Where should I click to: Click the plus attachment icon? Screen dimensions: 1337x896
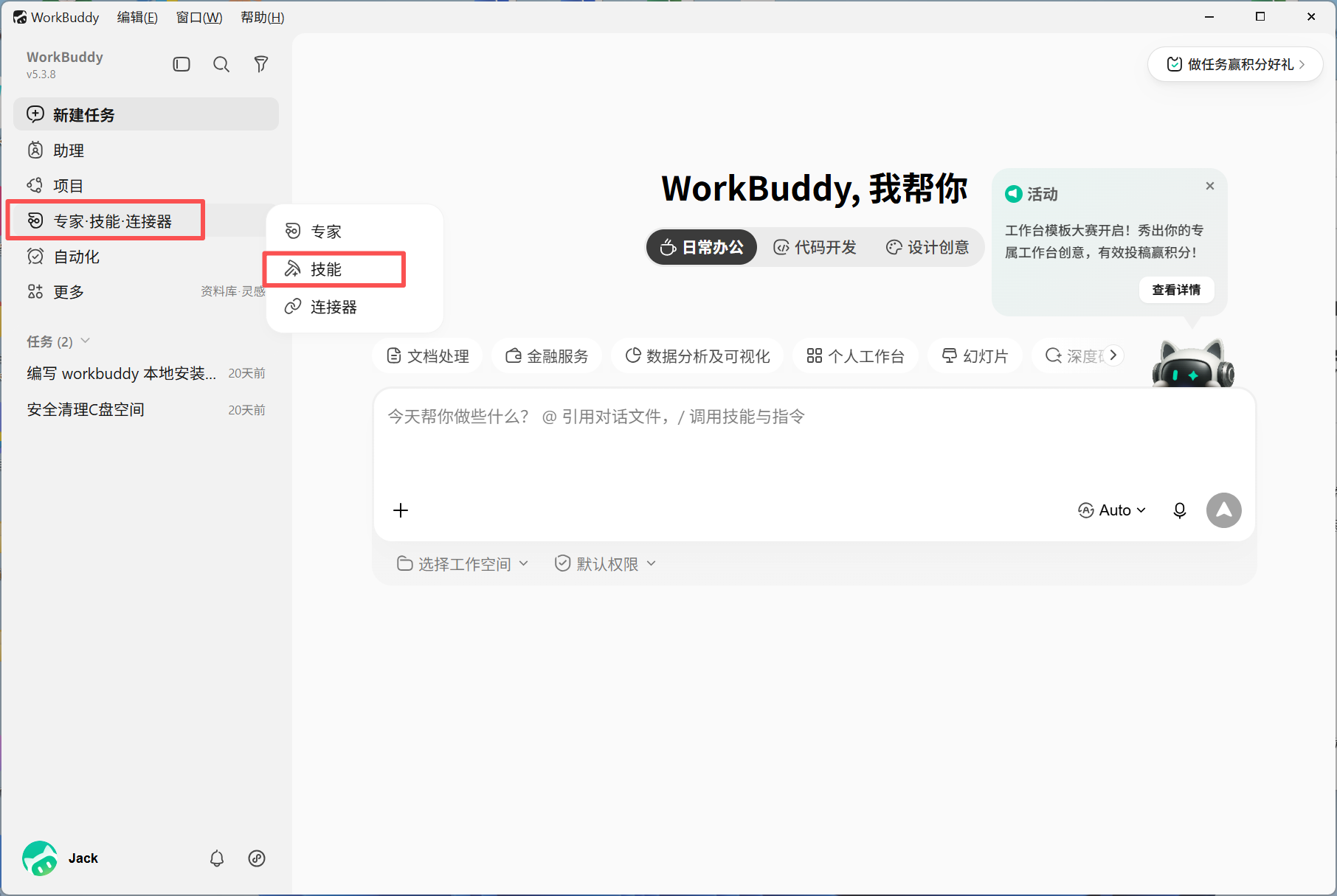pos(401,510)
